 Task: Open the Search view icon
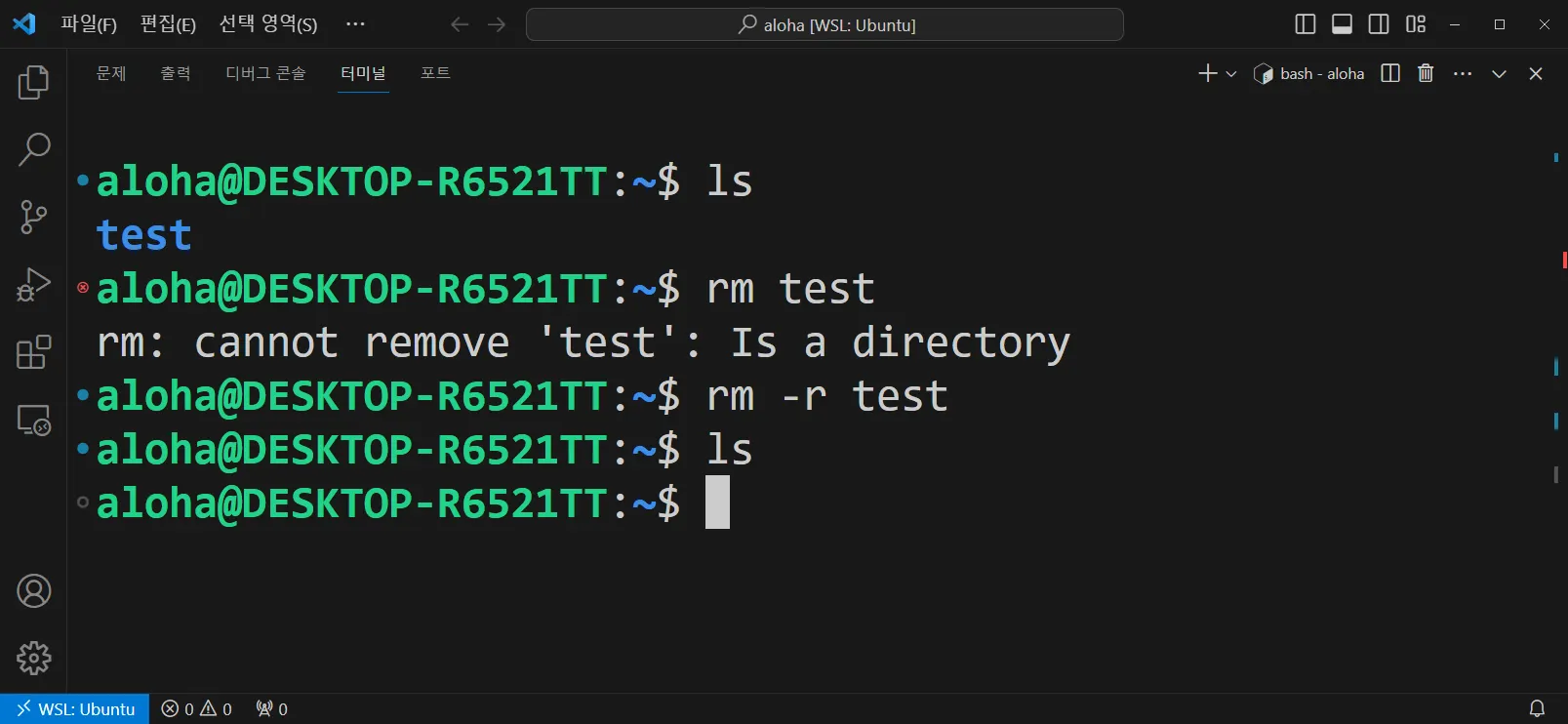click(x=33, y=150)
